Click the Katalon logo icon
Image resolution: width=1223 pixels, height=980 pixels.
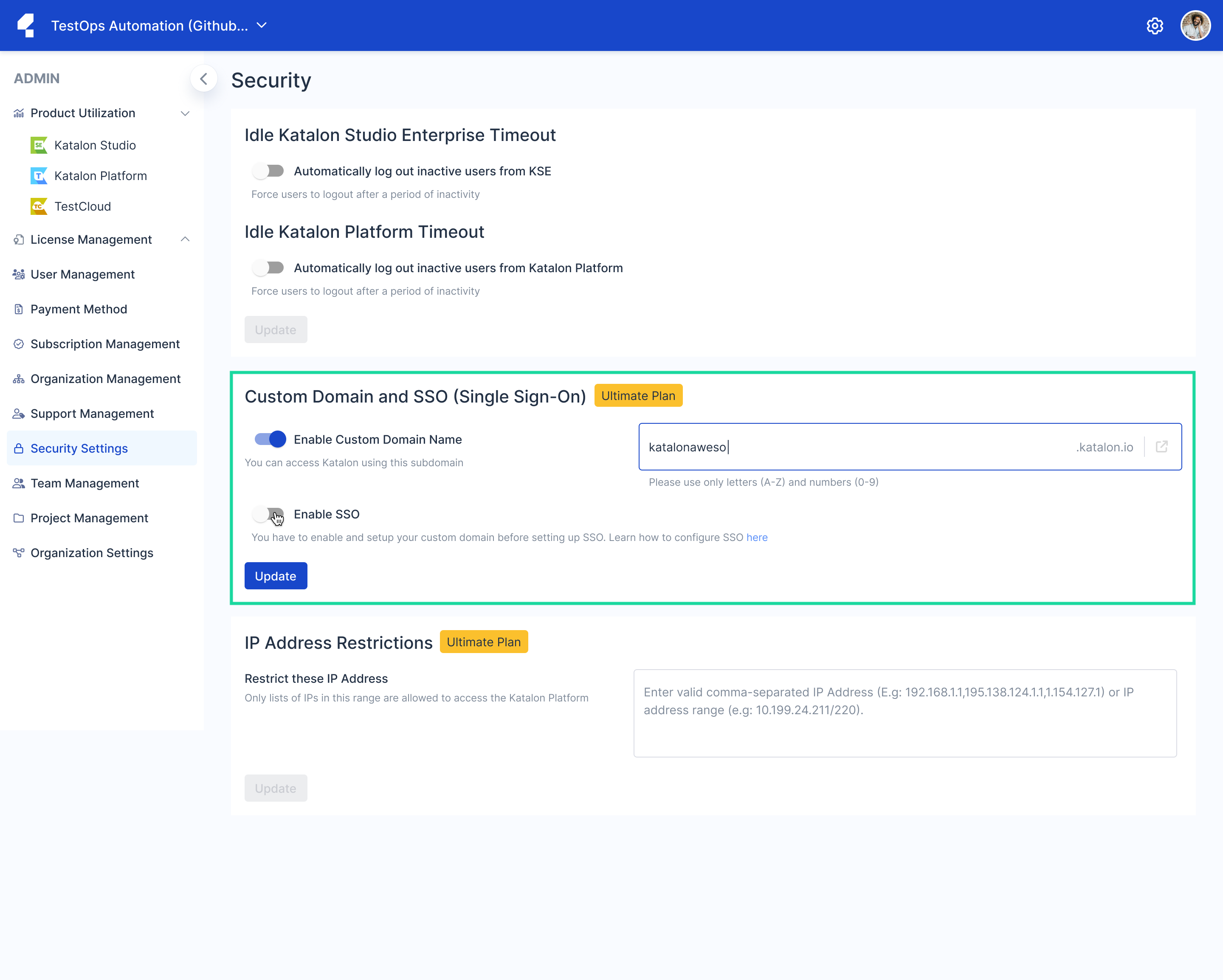pyautogui.click(x=26, y=25)
